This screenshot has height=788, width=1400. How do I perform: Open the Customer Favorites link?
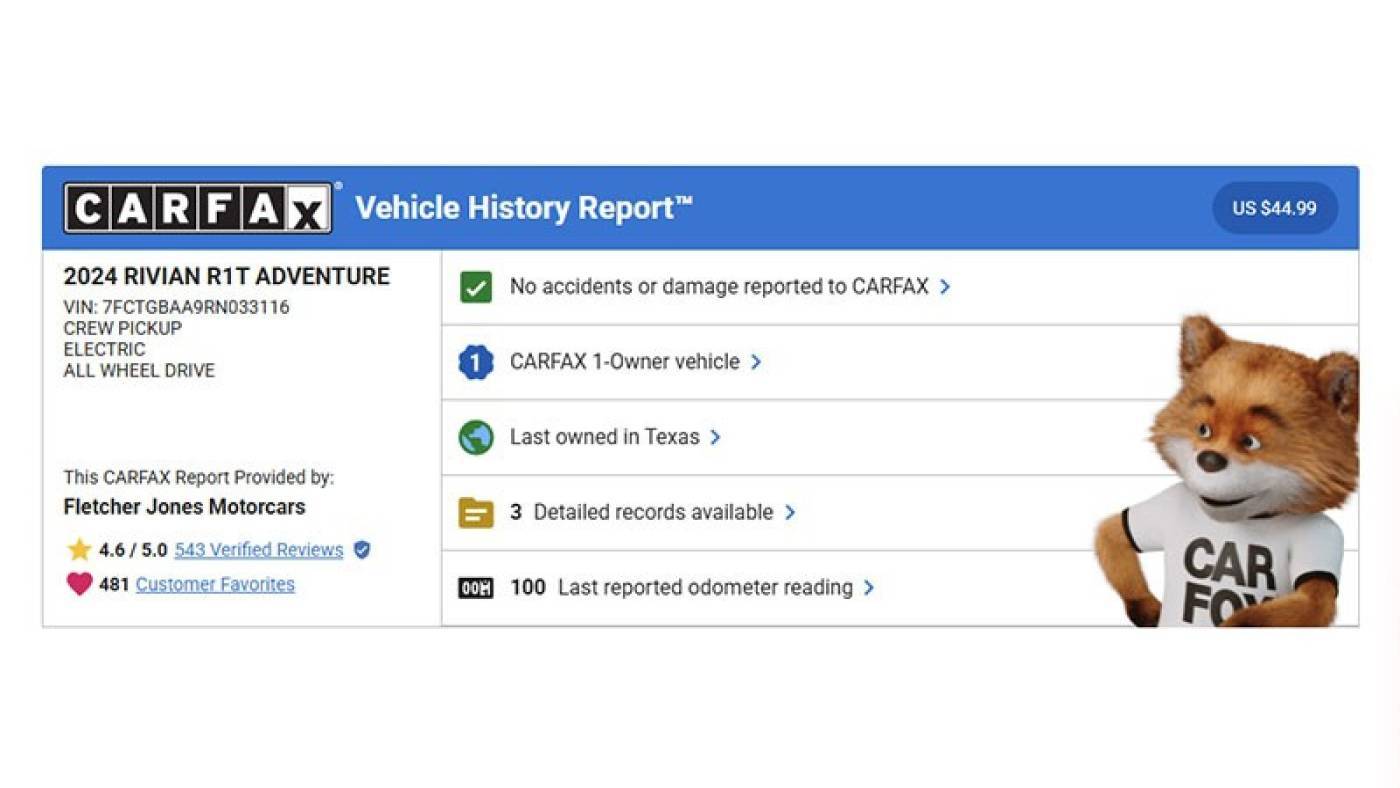pyautogui.click(x=215, y=584)
